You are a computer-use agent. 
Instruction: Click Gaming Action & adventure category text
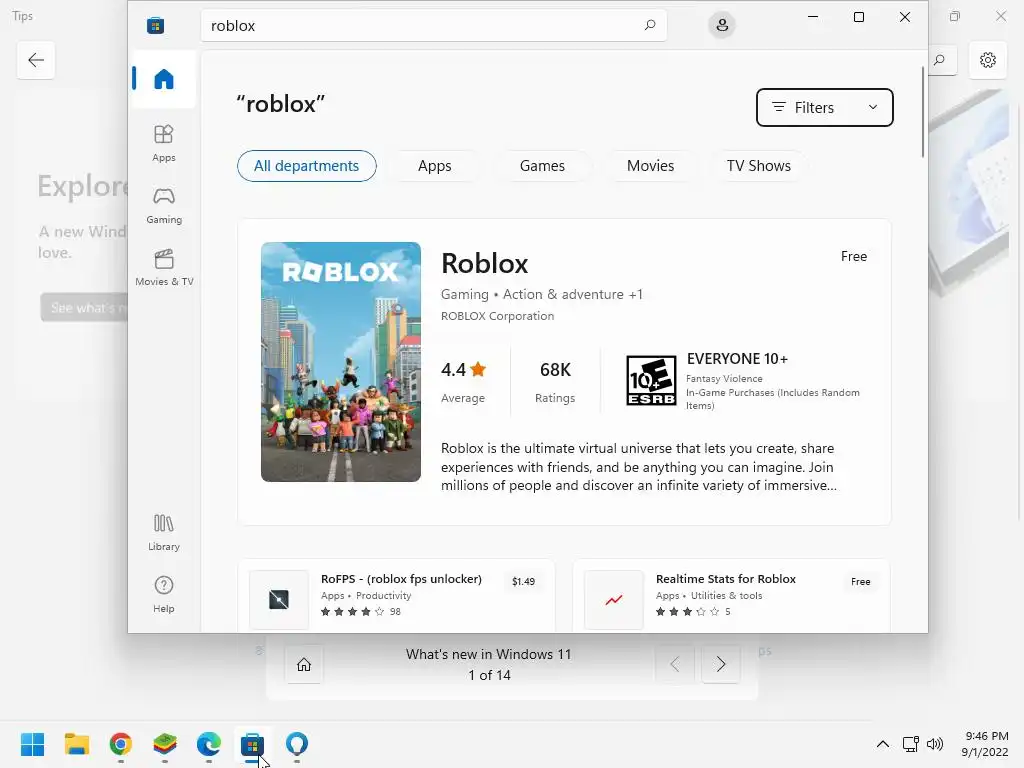point(541,295)
